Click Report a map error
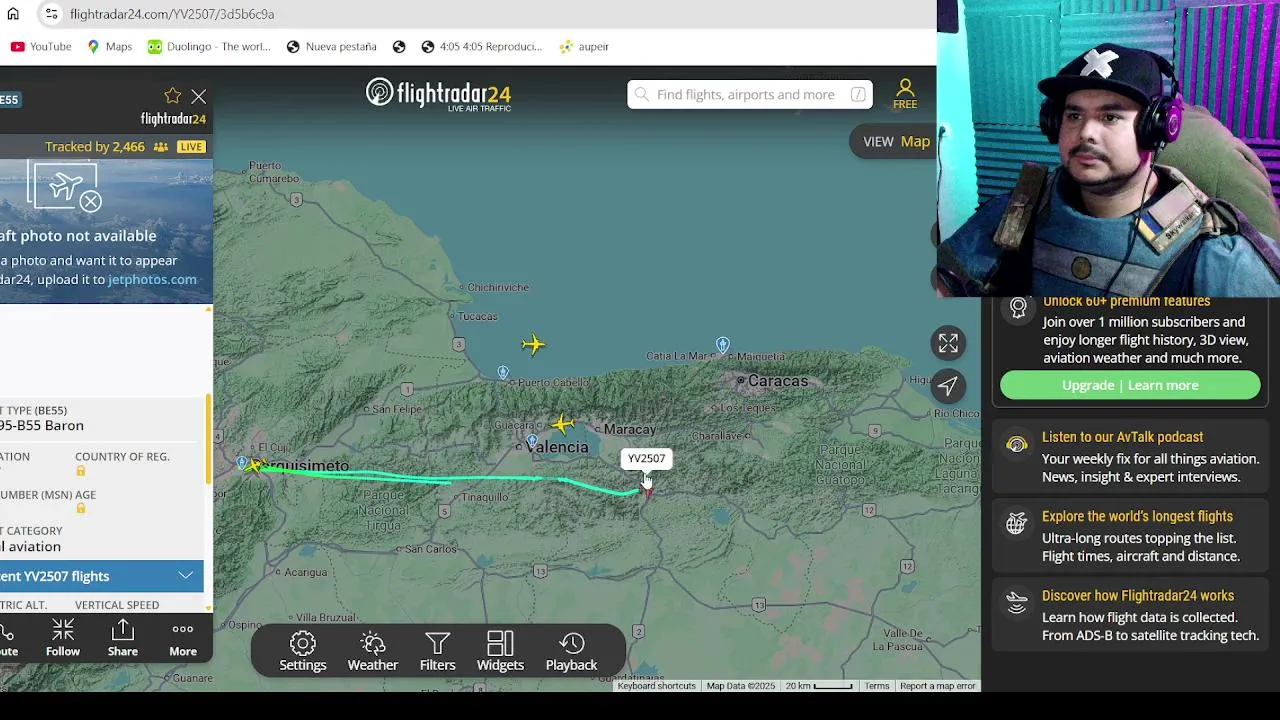The image size is (1280, 720). [x=937, y=686]
